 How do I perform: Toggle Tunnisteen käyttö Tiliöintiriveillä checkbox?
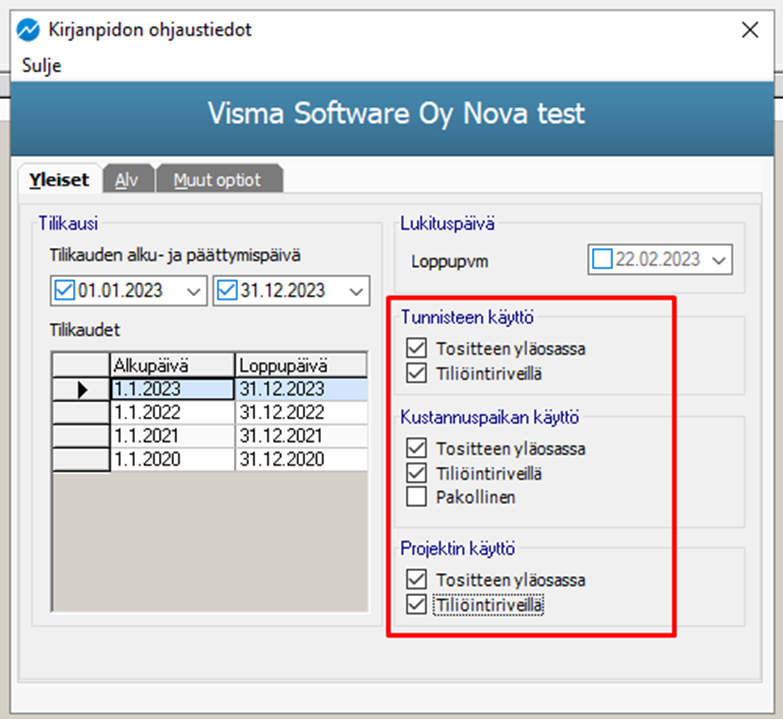[x=416, y=373]
